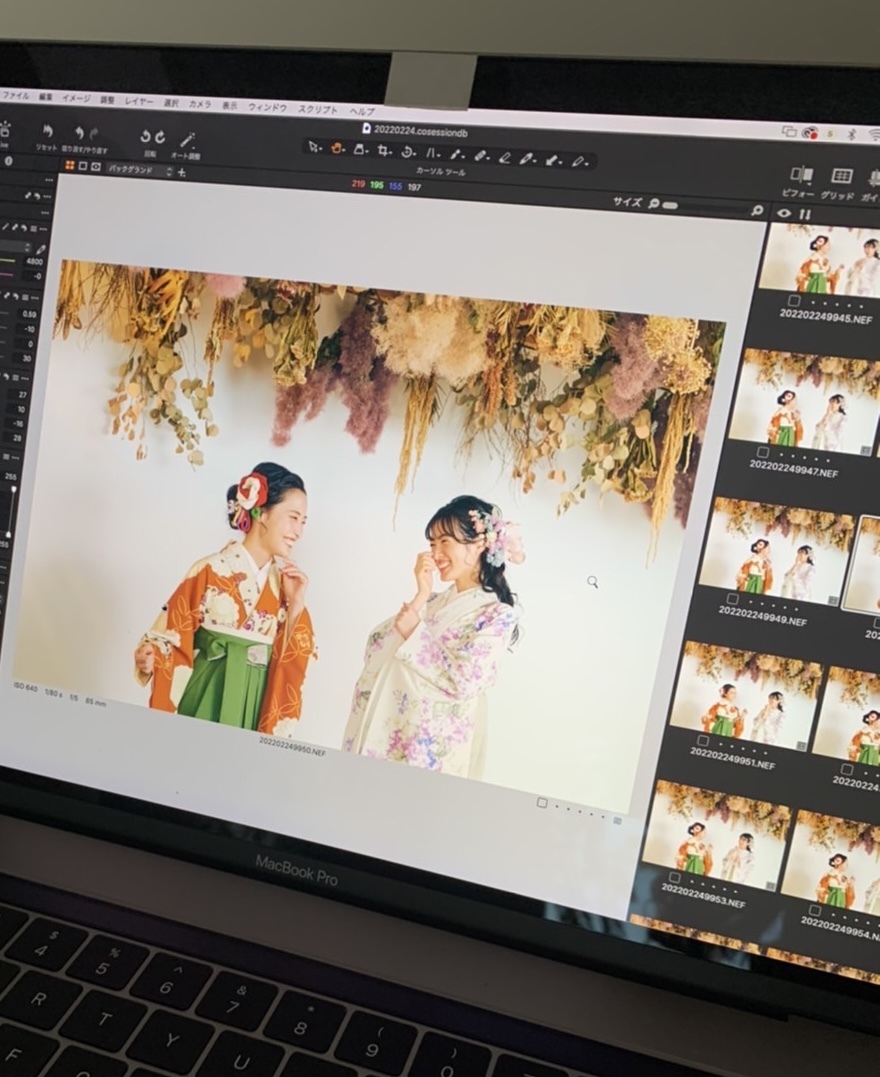Open the browser sort order arrows menu
This screenshot has height=1077, width=880.
(805, 214)
